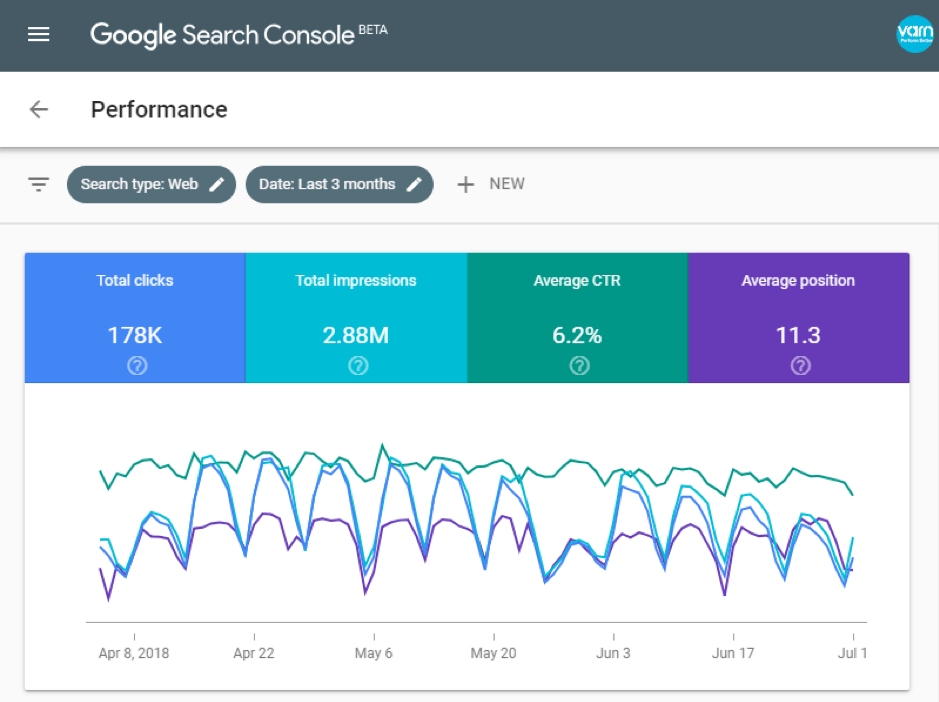Click the Performance page title

tap(159, 110)
